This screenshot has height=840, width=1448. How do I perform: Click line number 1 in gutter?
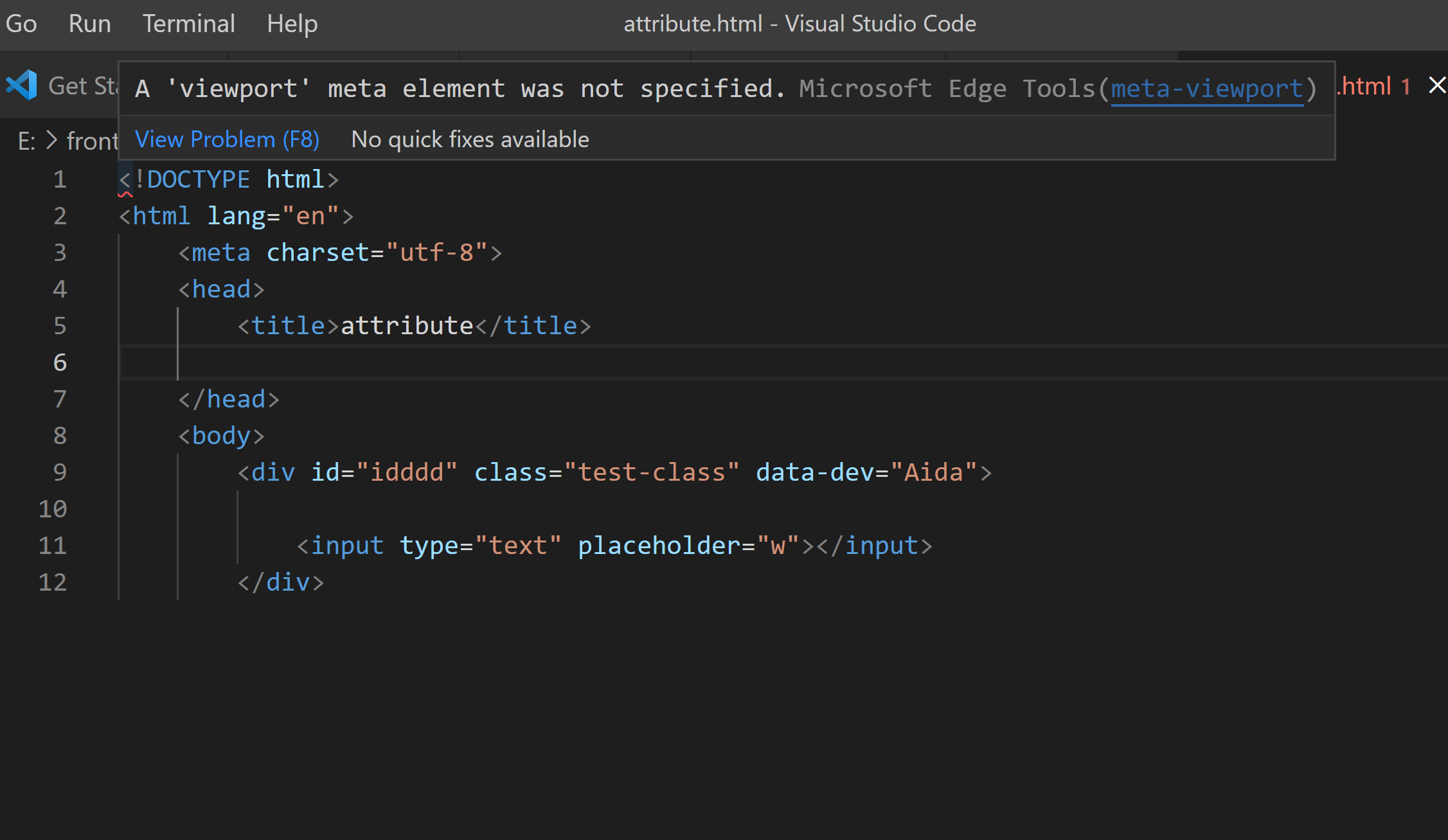[x=60, y=179]
